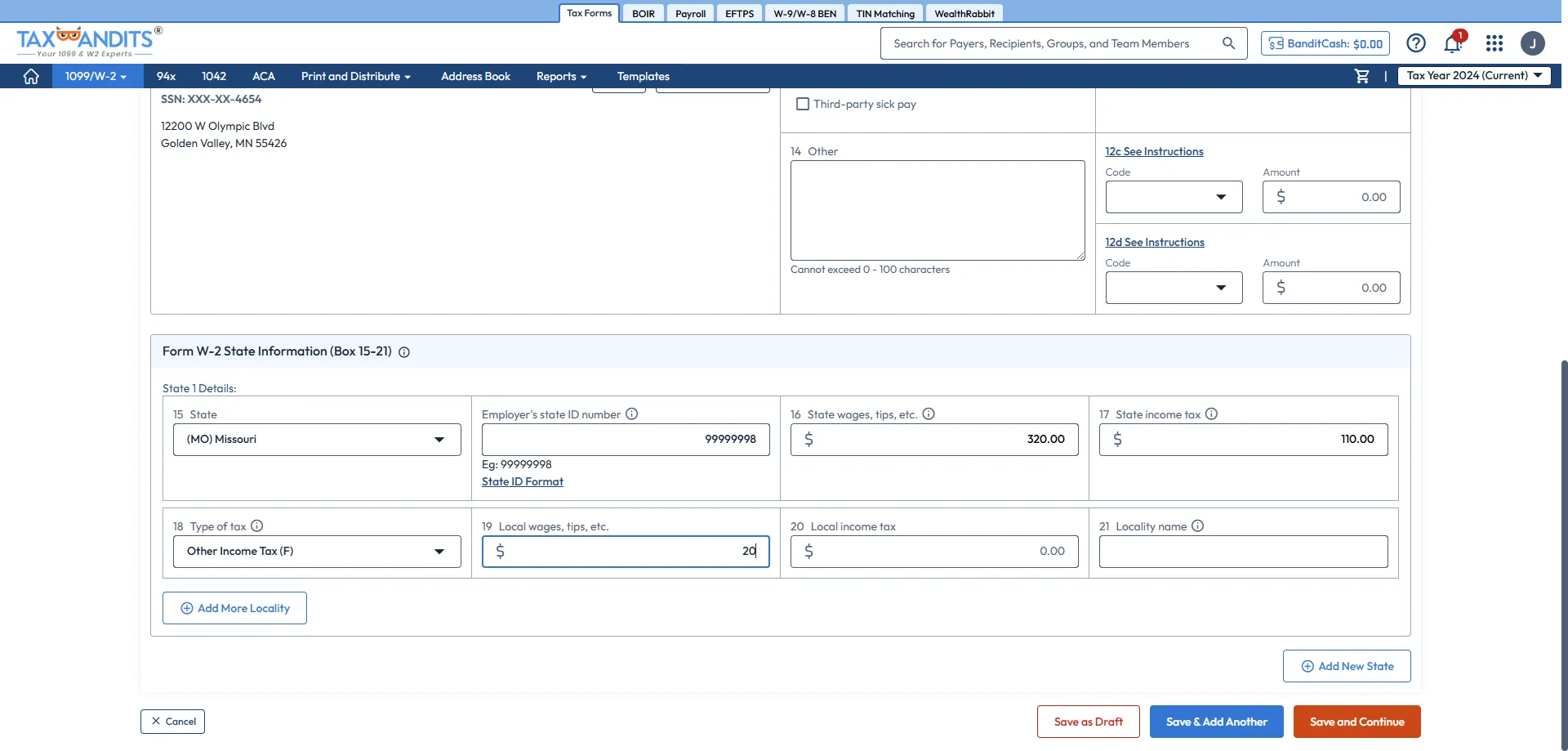1568x751 pixels.
Task: Click Add New State button
Action: coord(1347,666)
